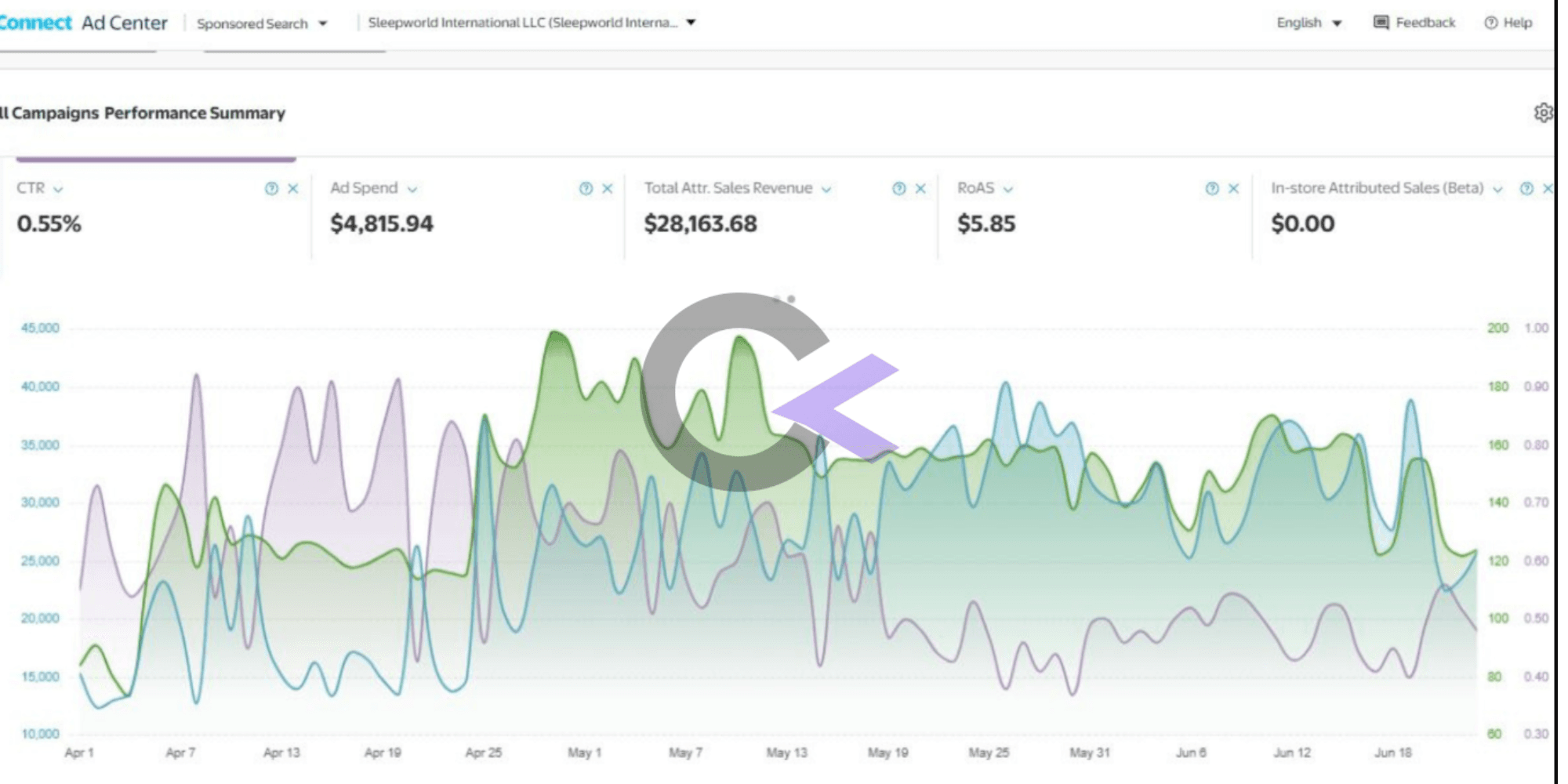Click the RoAS help question icon
Screen dimensions: 1568x784
click(x=1212, y=188)
